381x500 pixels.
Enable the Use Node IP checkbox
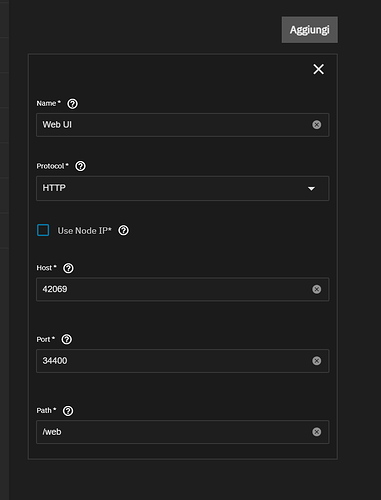pyautogui.click(x=43, y=230)
